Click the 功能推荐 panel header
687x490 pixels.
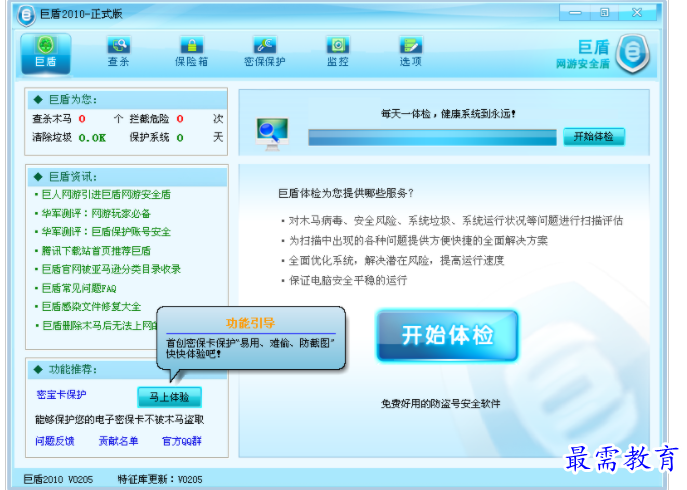coord(127,369)
